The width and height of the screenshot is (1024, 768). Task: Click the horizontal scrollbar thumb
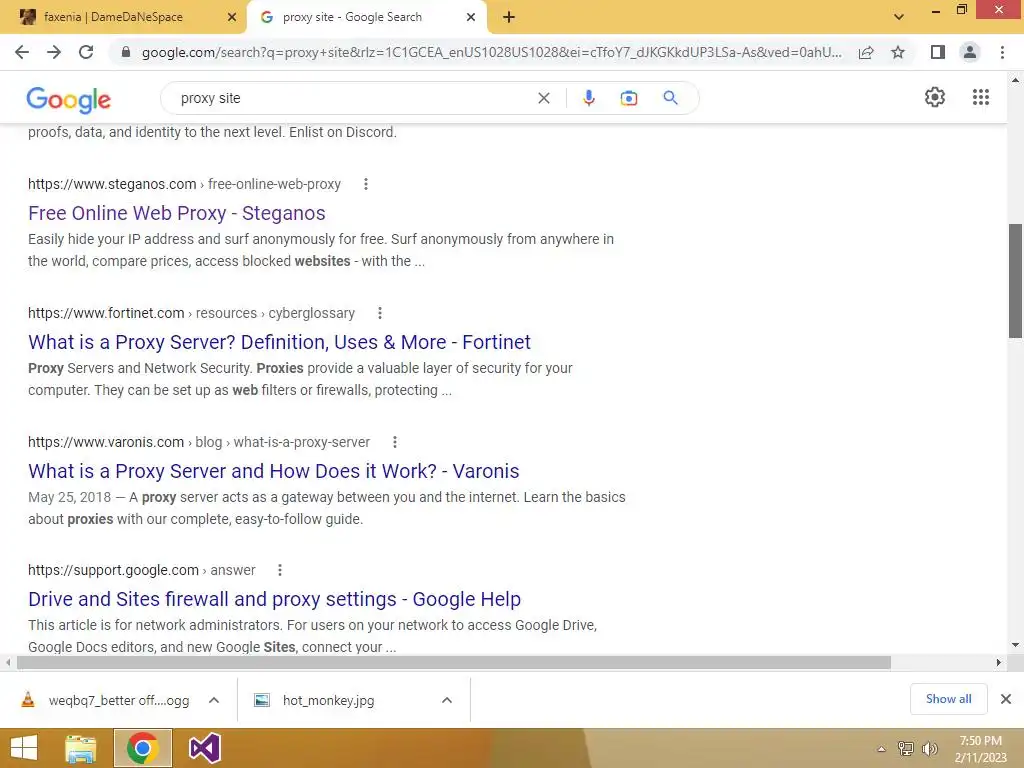pyautogui.click(x=454, y=662)
